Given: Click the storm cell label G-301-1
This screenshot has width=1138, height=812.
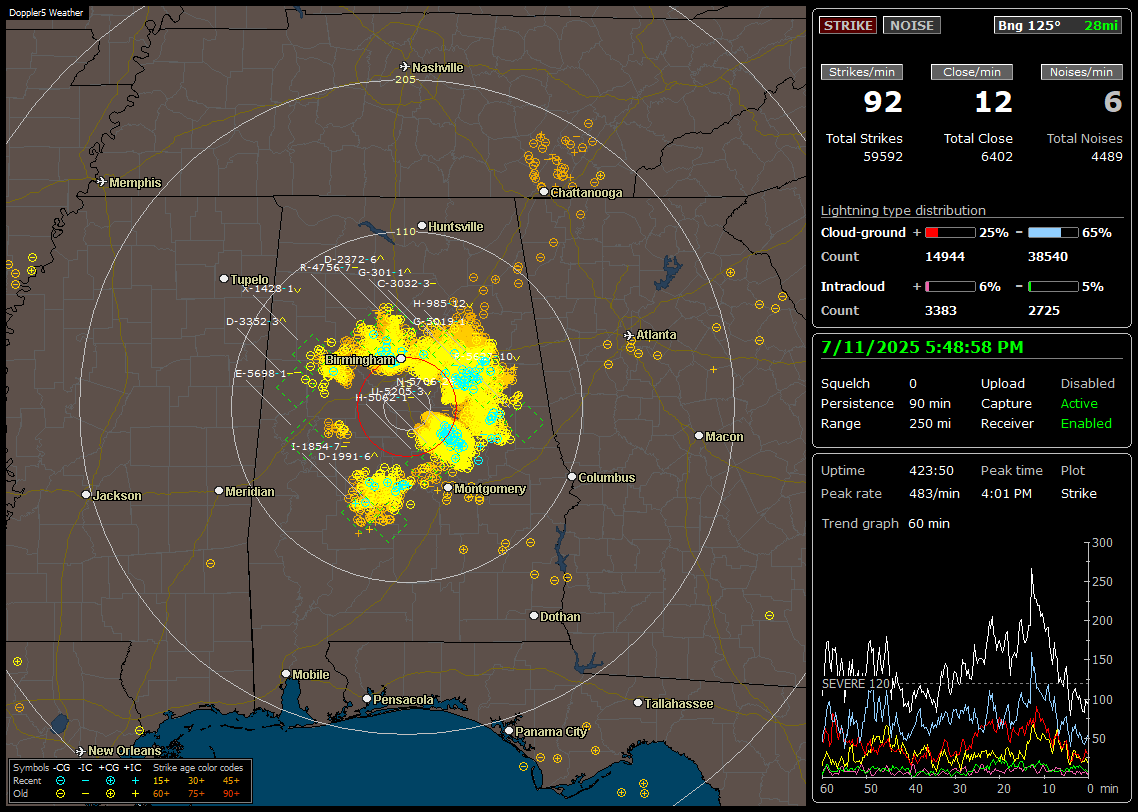Looking at the screenshot, I should point(380,272).
